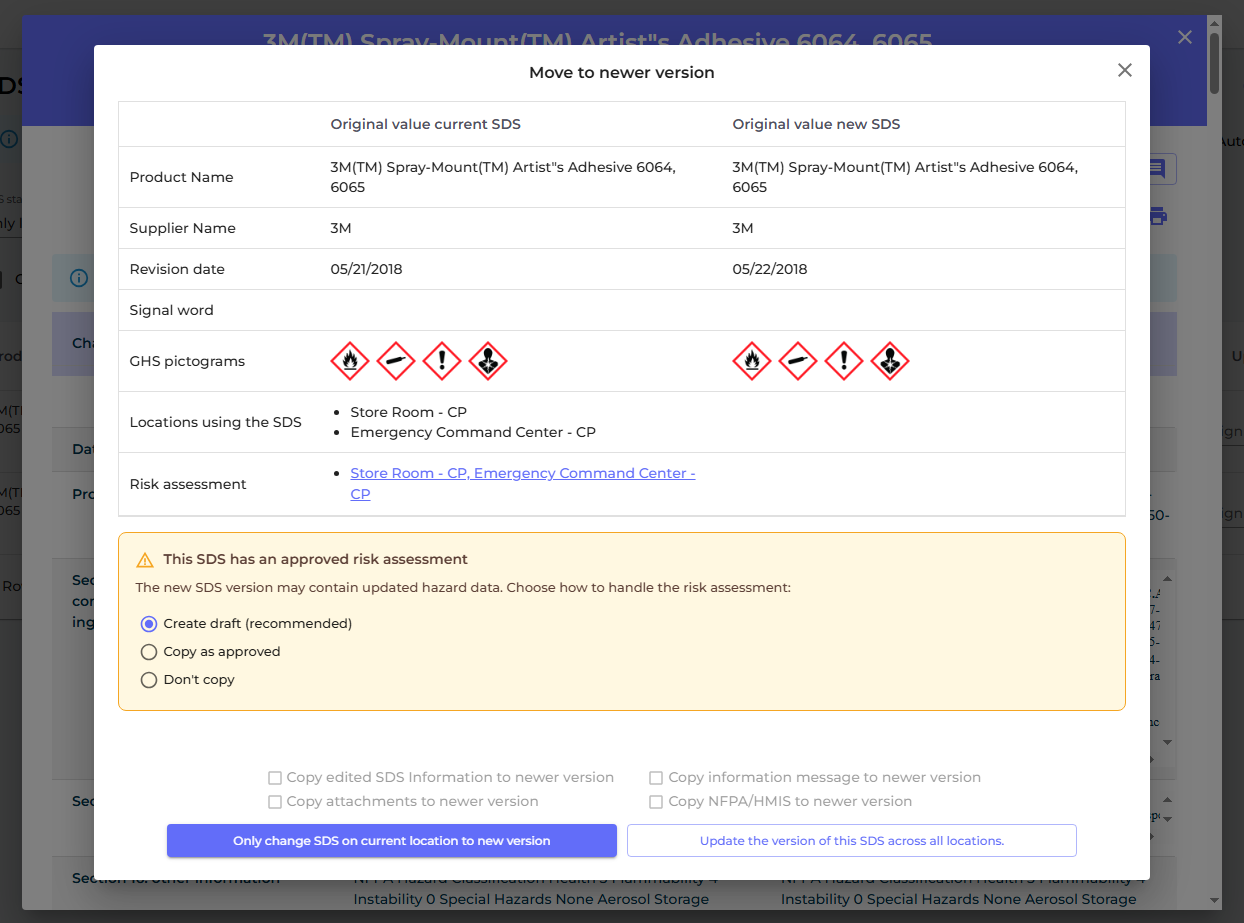
Task: Click flame pictogram in current SDS column
Action: (x=350, y=361)
